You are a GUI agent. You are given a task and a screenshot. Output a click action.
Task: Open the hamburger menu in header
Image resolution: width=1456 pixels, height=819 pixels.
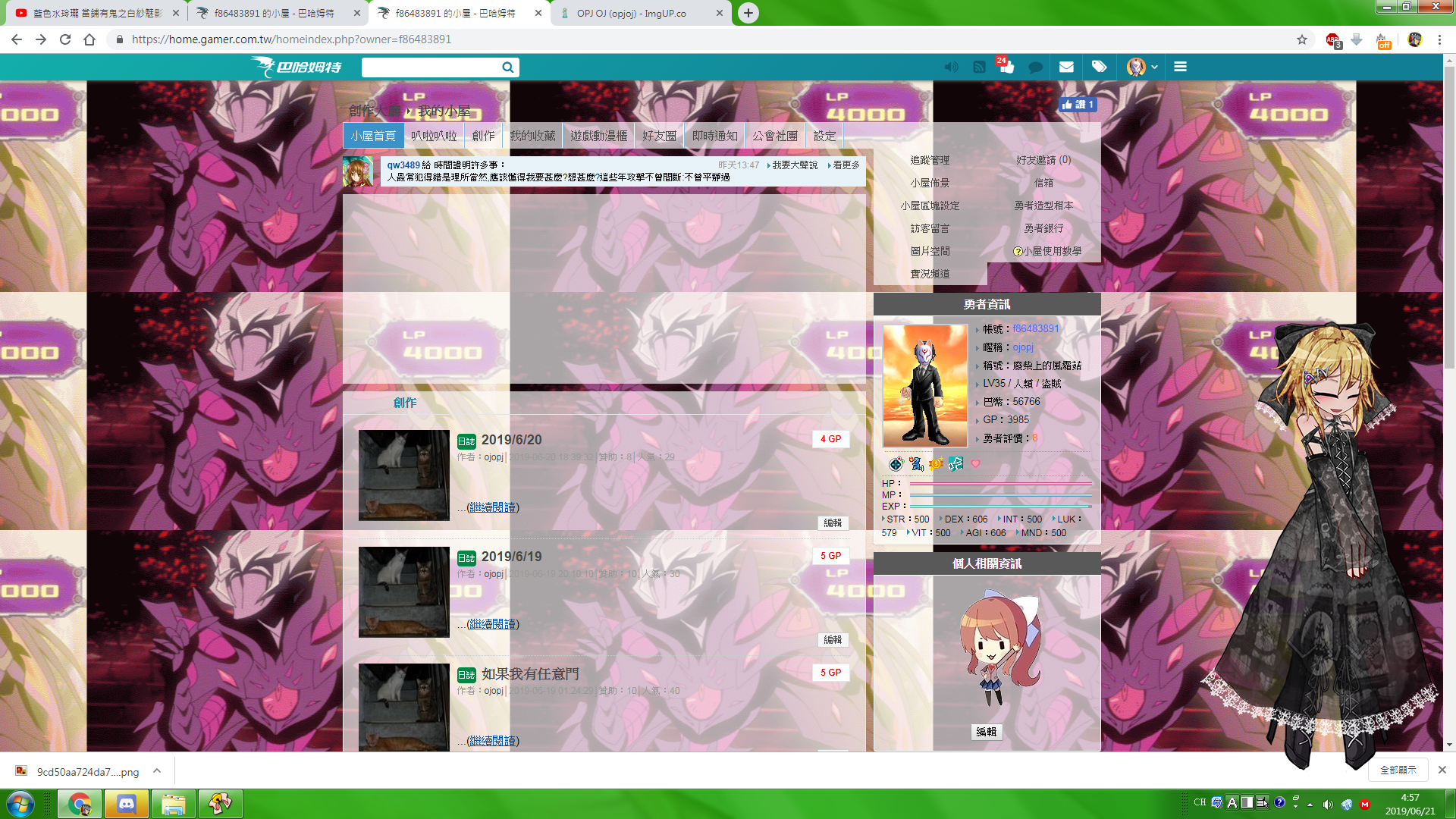click(x=1180, y=67)
